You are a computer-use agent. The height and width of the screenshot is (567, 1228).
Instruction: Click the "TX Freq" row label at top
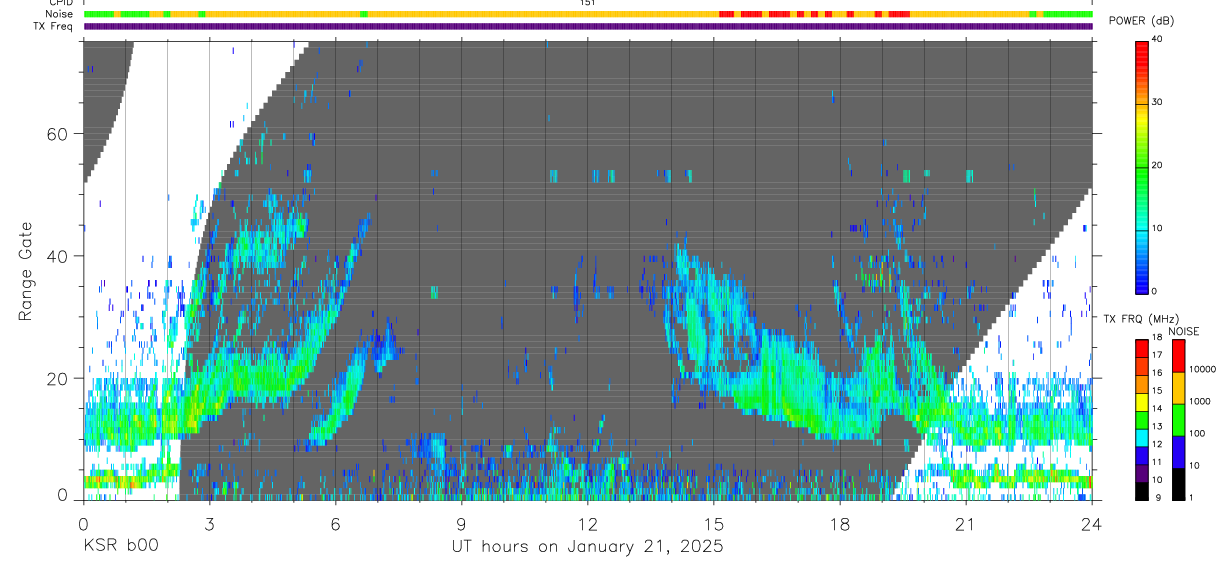pos(55,26)
